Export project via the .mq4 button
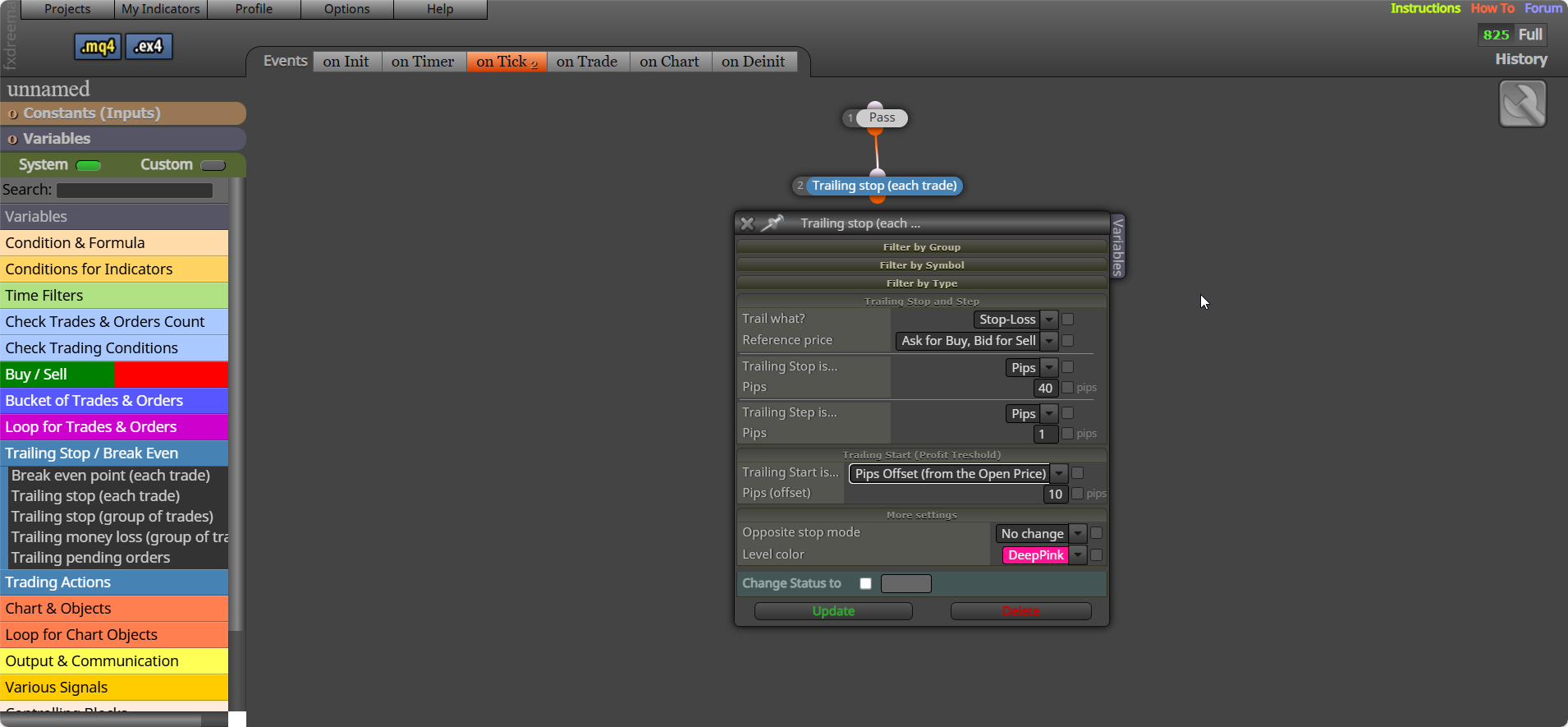The width and height of the screenshot is (1568, 727). pyautogui.click(x=98, y=47)
